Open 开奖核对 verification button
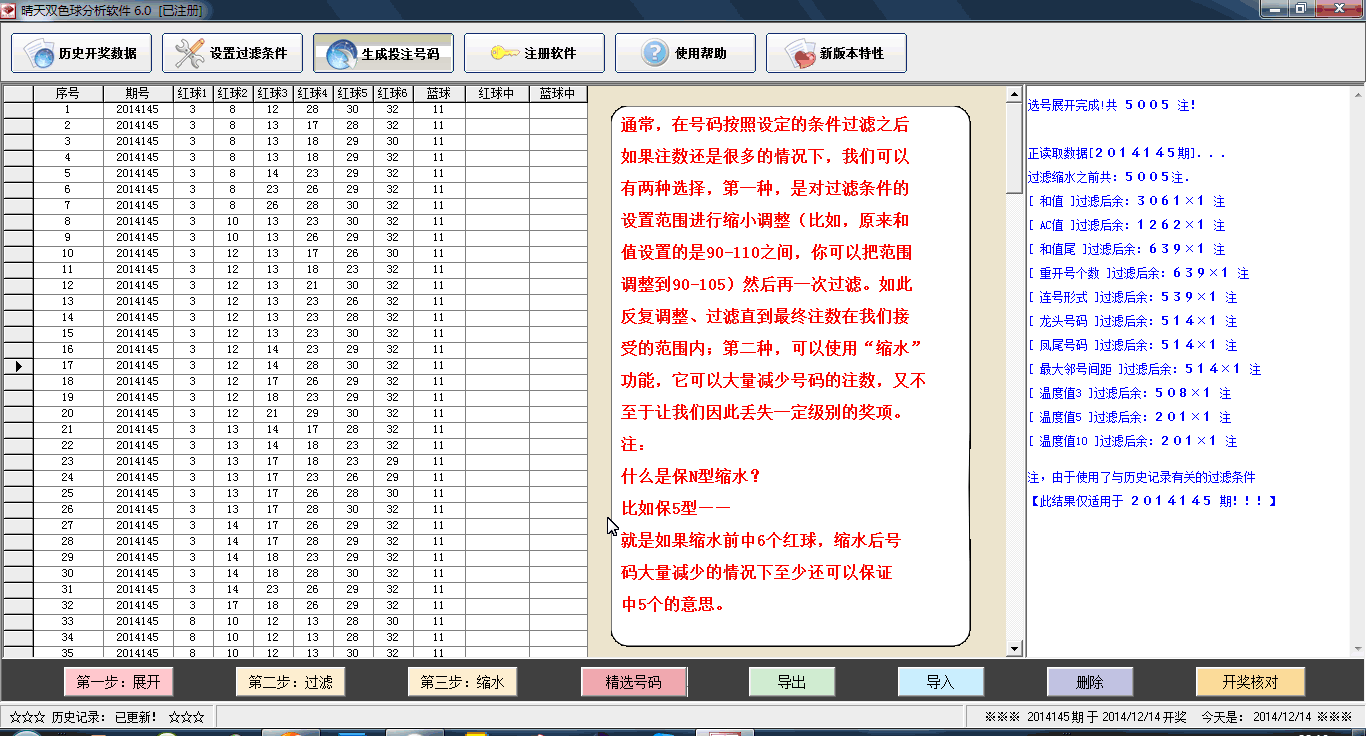 (x=1250, y=682)
